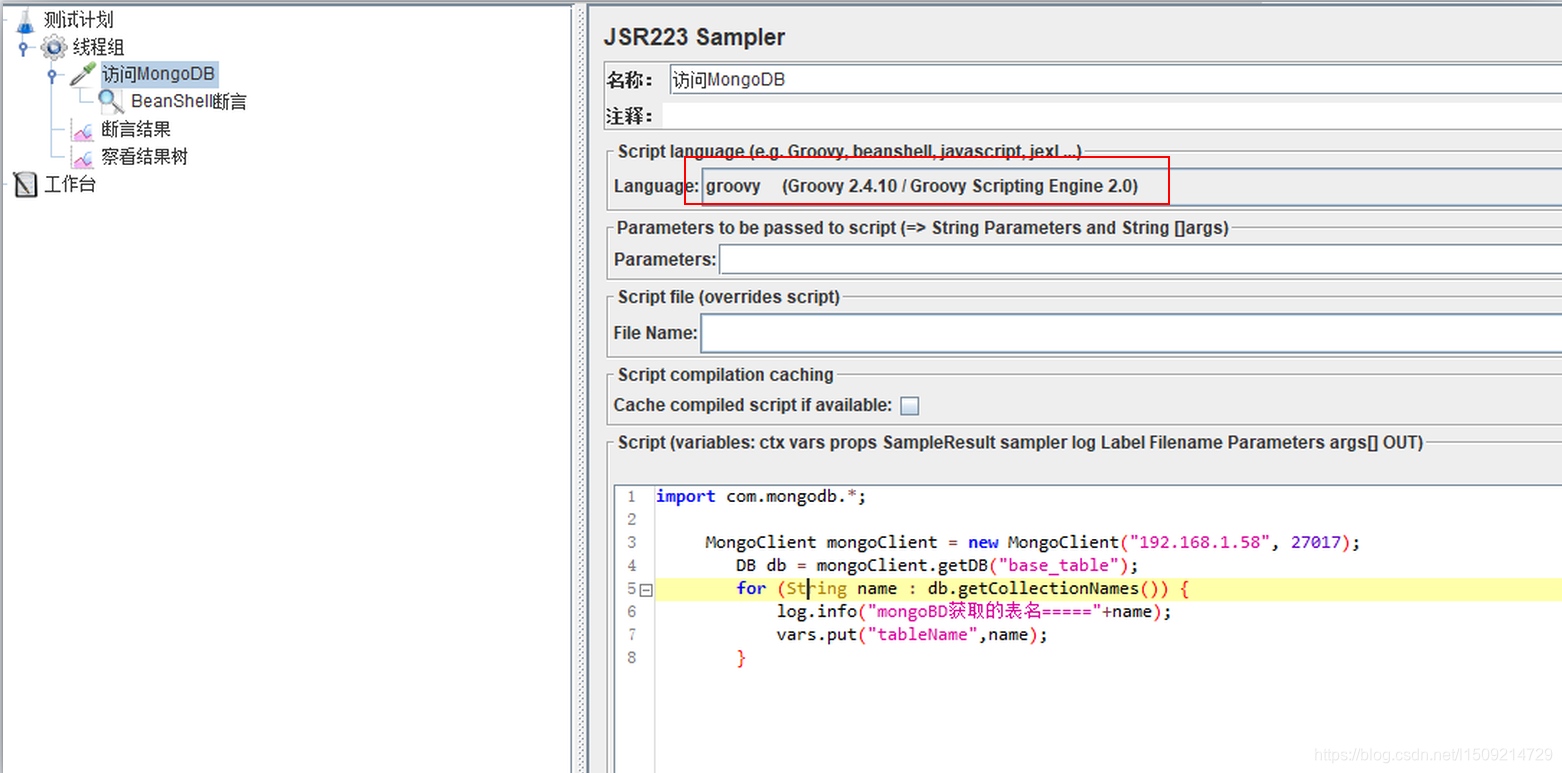Select 工作台 tree node

pyautogui.click(x=70, y=184)
